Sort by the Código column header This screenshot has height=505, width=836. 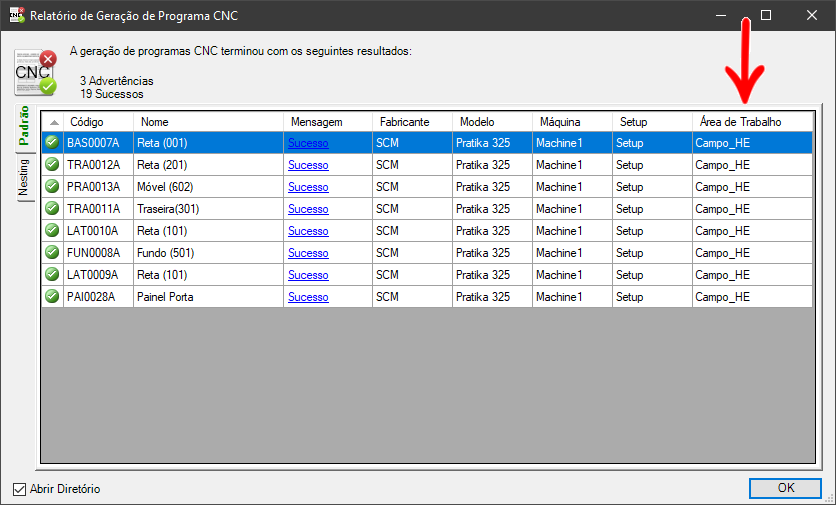coord(98,122)
